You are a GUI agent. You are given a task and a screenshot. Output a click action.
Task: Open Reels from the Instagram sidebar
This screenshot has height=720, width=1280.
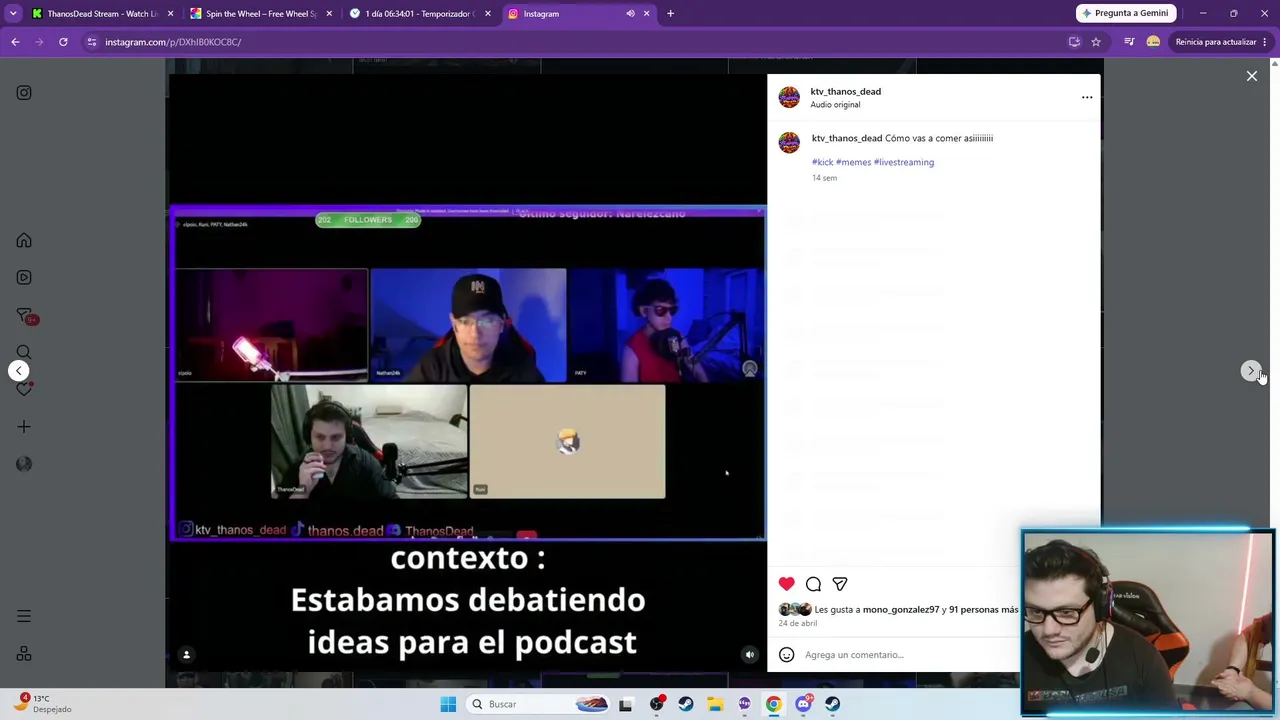[24, 278]
